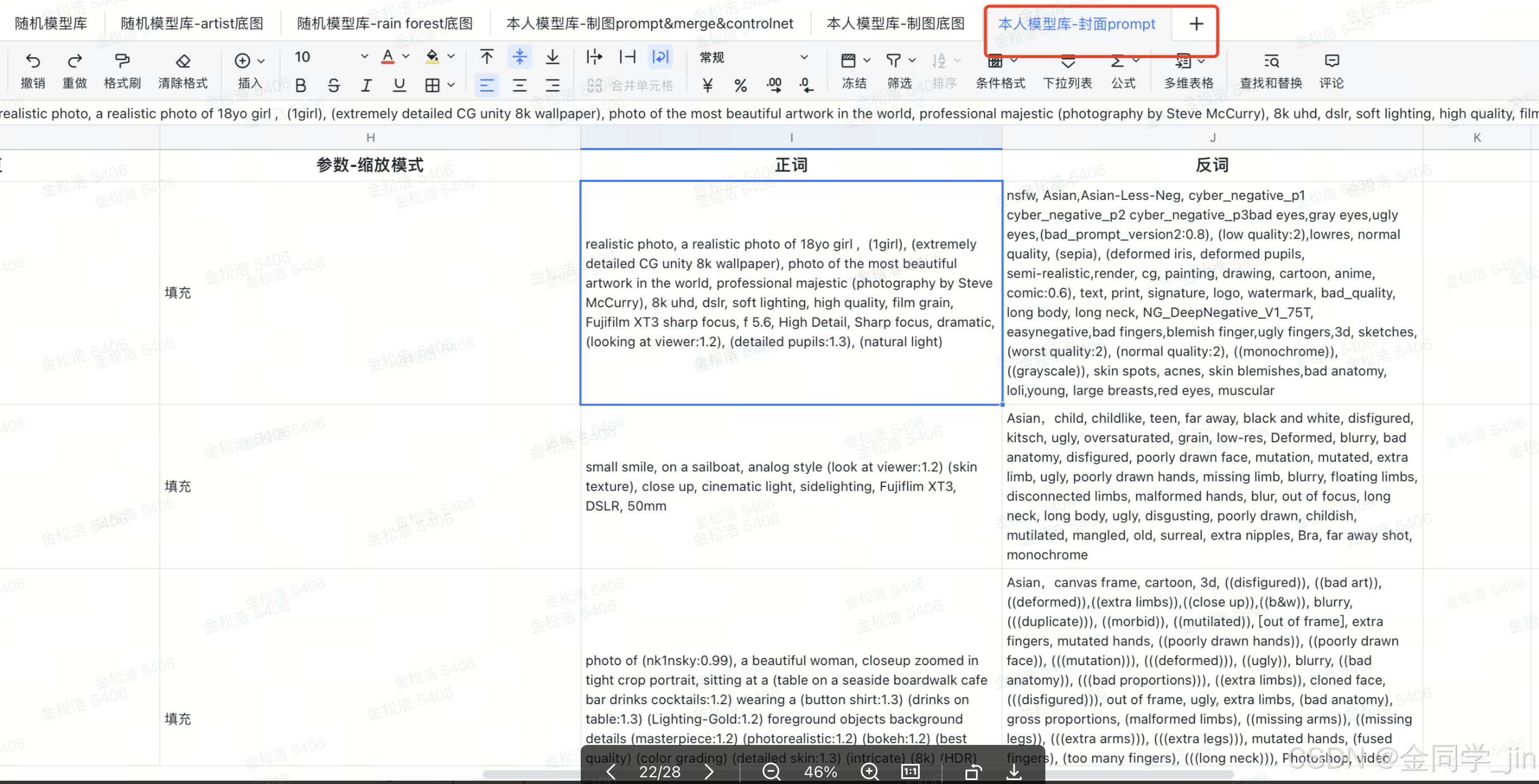This screenshot has height=784, width=1539.
Task: Click the comment (评论) icon
Action: click(x=1332, y=61)
